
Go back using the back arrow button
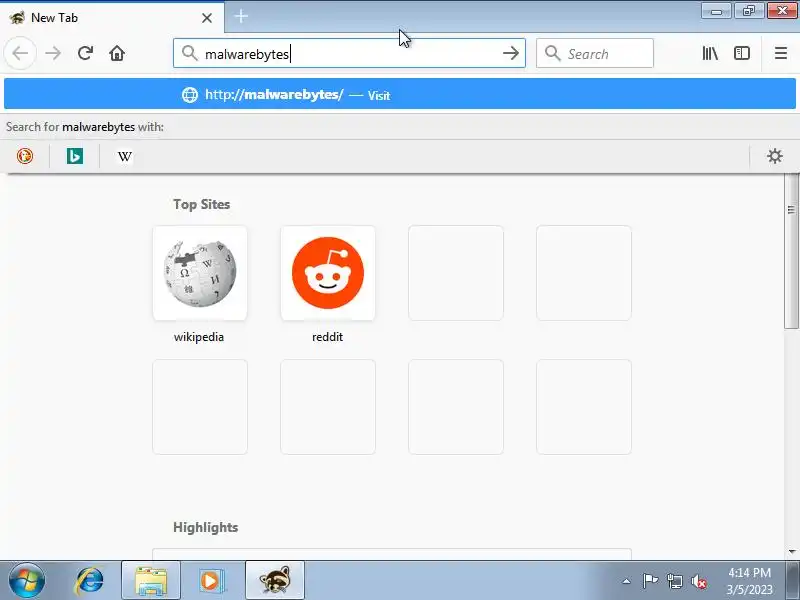[20, 53]
